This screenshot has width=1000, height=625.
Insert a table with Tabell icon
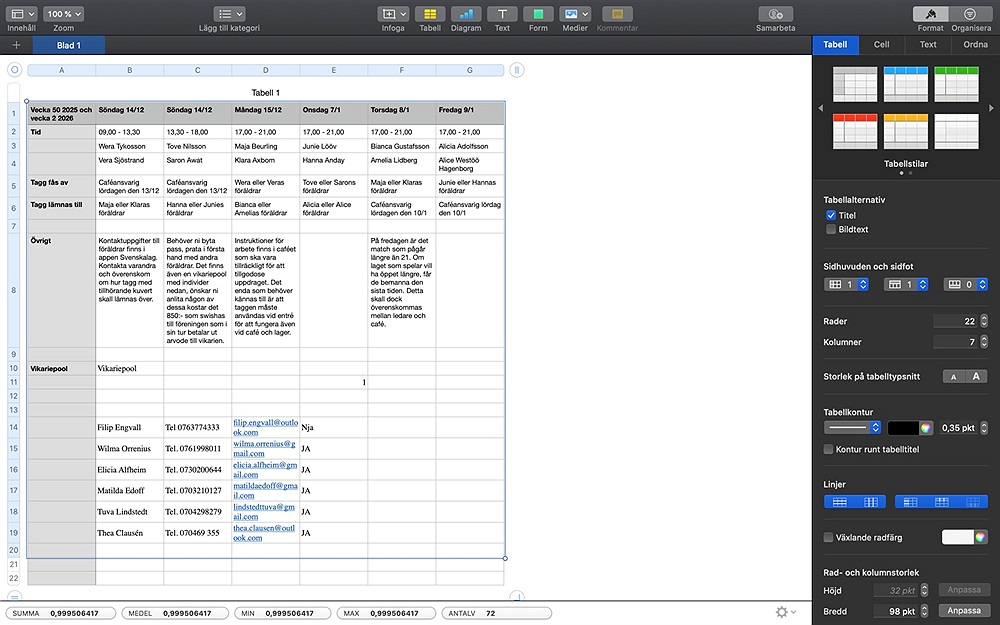[x=430, y=14]
